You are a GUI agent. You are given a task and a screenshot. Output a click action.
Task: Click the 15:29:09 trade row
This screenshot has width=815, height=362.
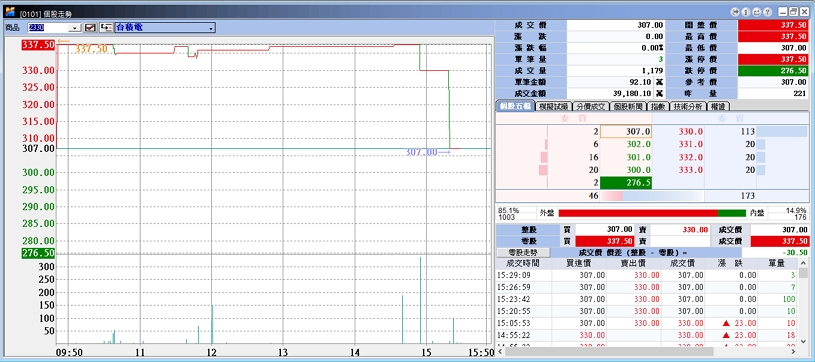647,275
